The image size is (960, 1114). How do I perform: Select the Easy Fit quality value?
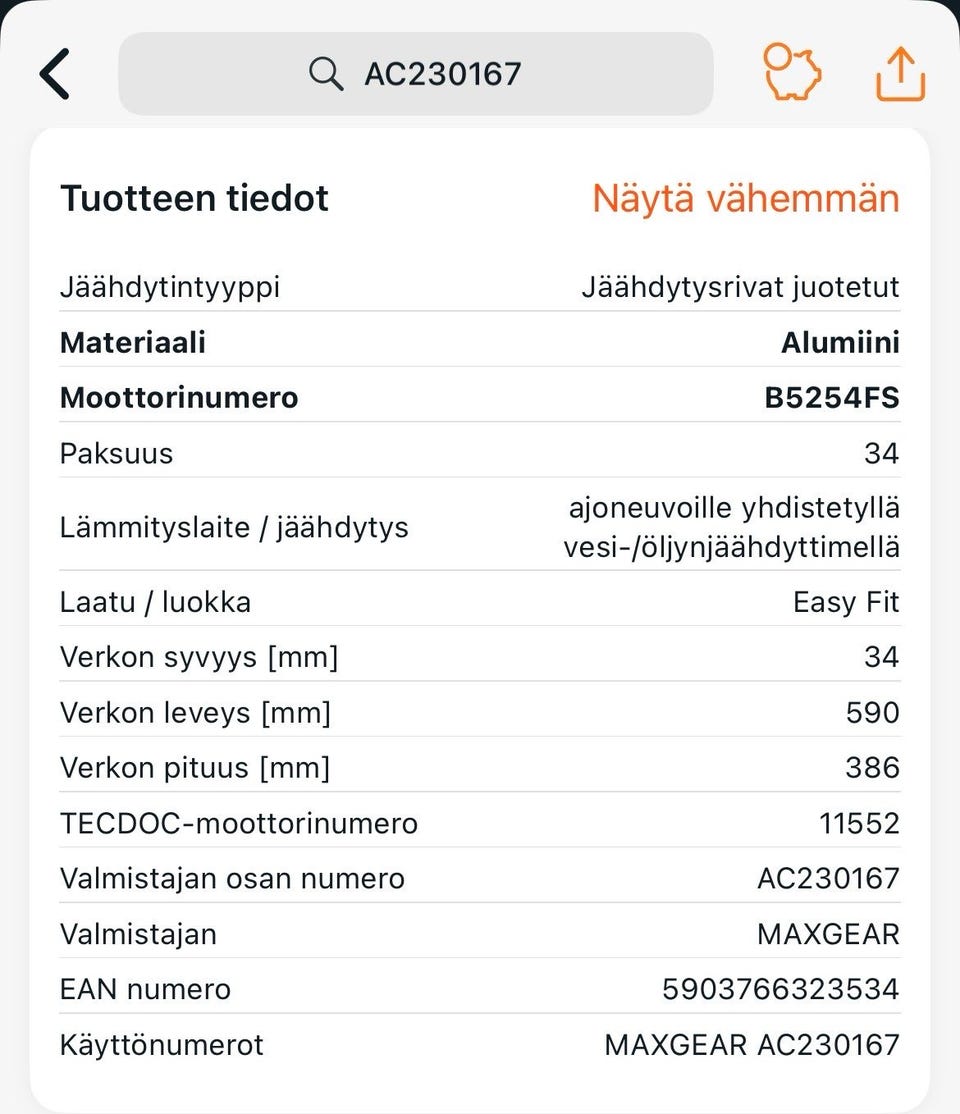pyautogui.click(x=846, y=602)
